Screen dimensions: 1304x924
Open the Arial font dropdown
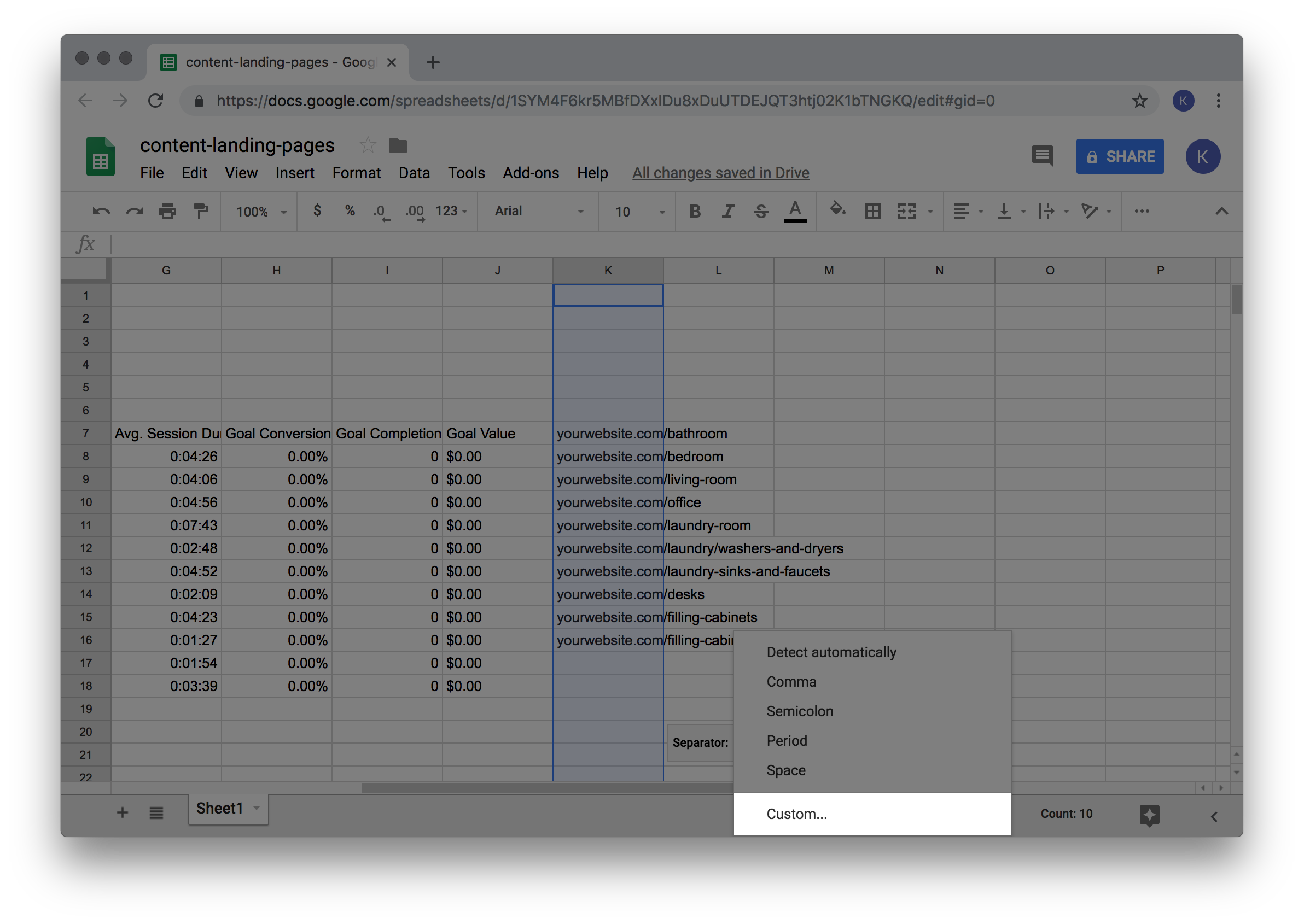coord(539,211)
